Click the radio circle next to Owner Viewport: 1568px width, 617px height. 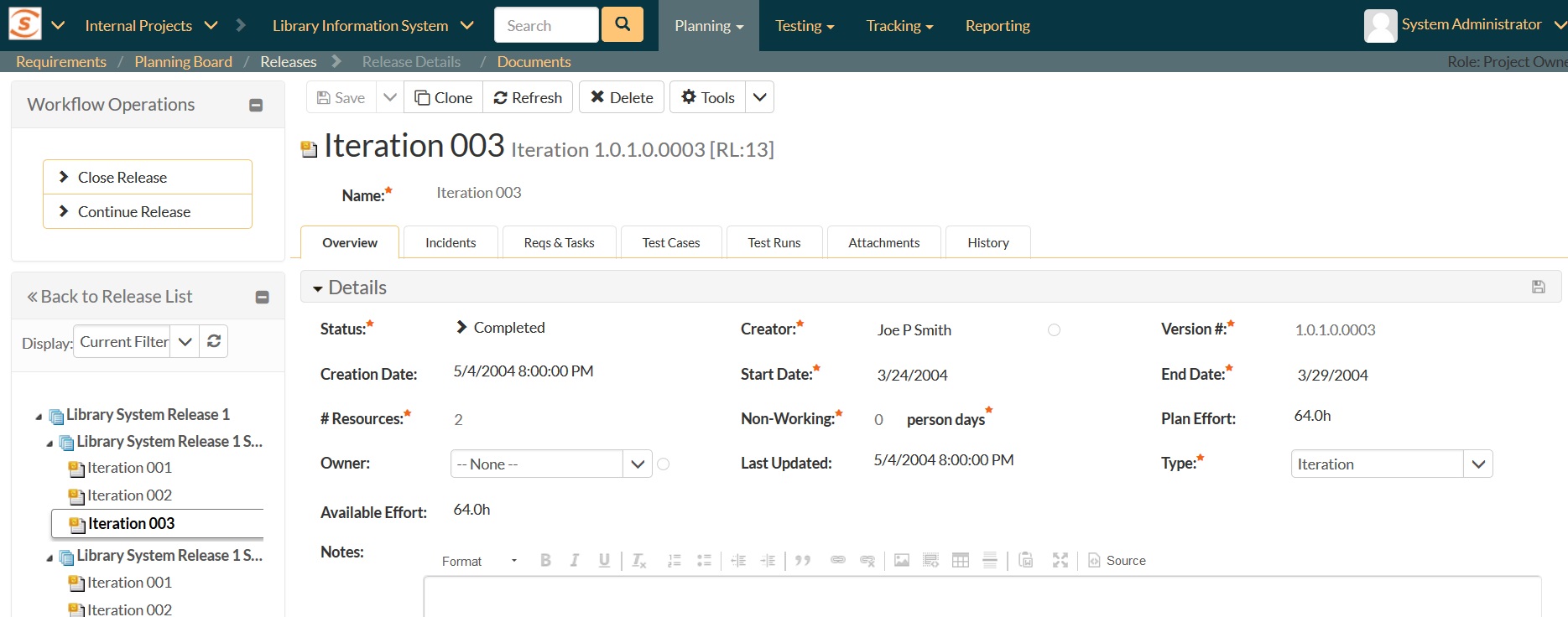[663, 464]
